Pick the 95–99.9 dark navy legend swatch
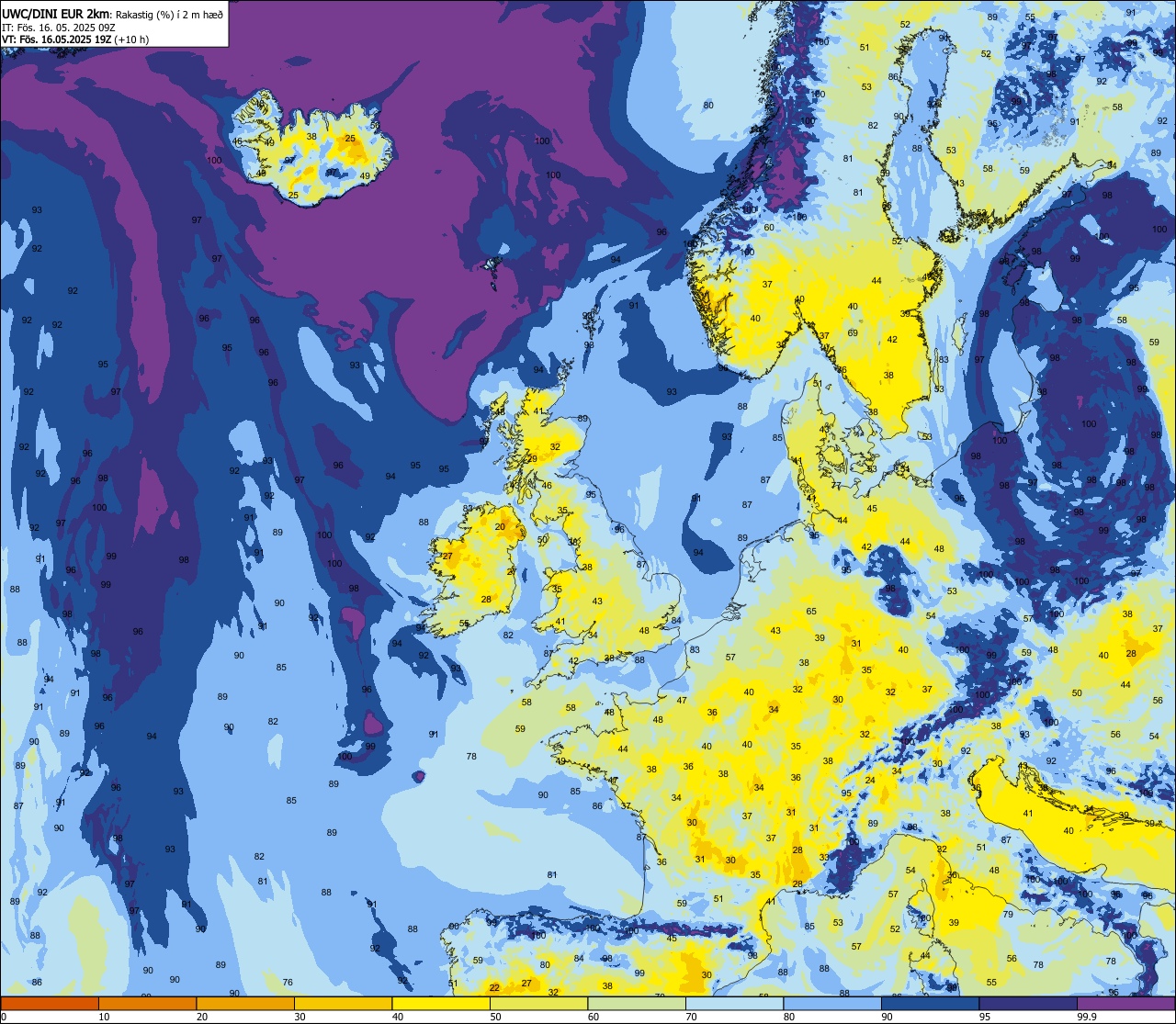 click(1028, 1003)
